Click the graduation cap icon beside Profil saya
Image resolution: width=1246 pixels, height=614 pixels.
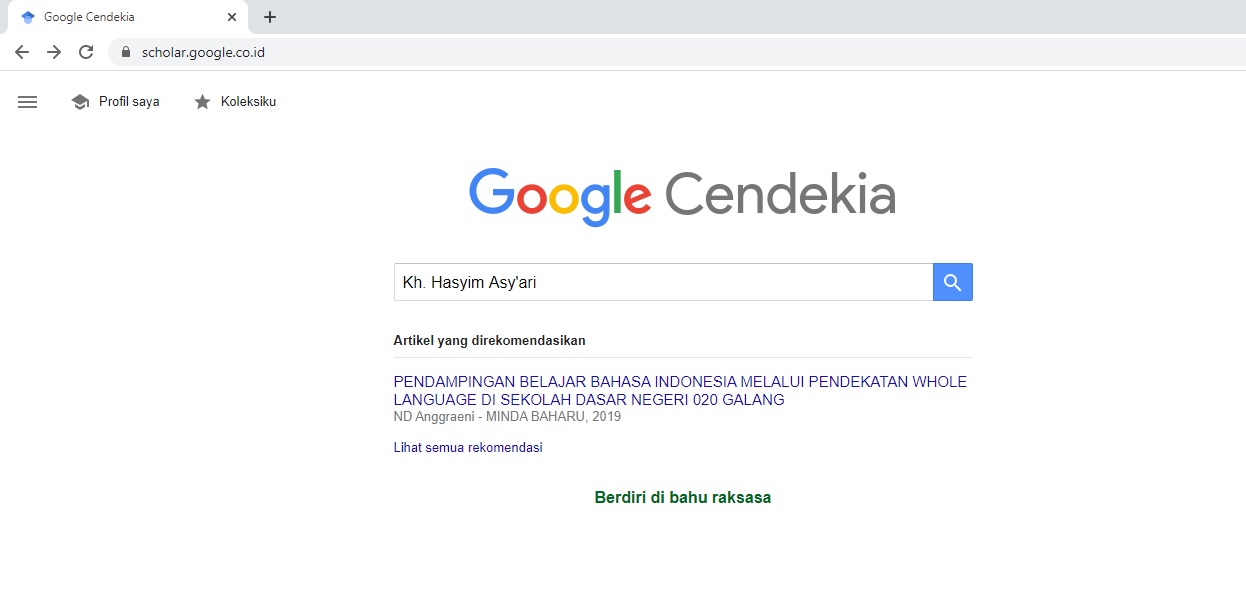pyautogui.click(x=80, y=102)
